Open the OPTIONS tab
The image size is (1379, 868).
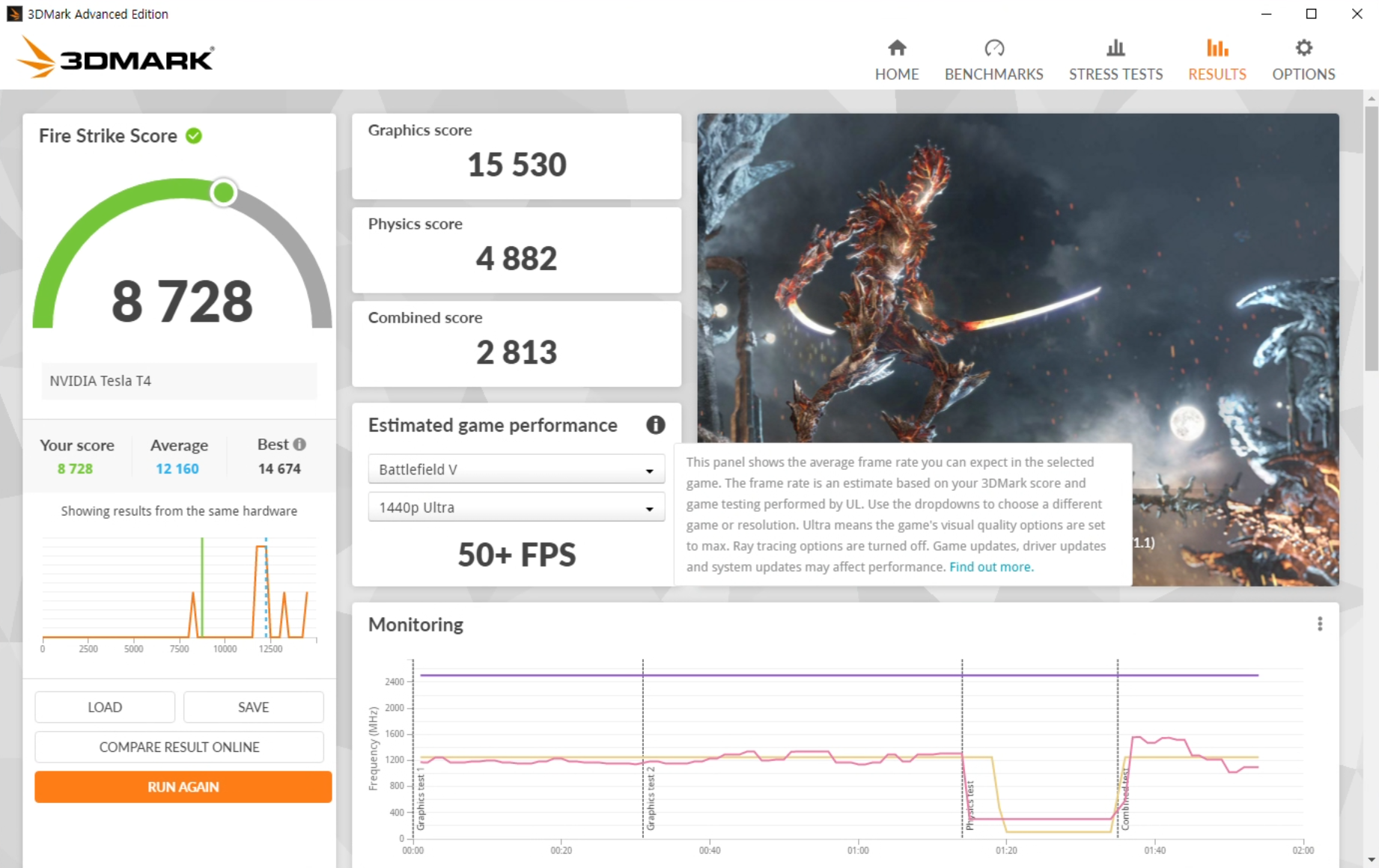tap(1303, 60)
